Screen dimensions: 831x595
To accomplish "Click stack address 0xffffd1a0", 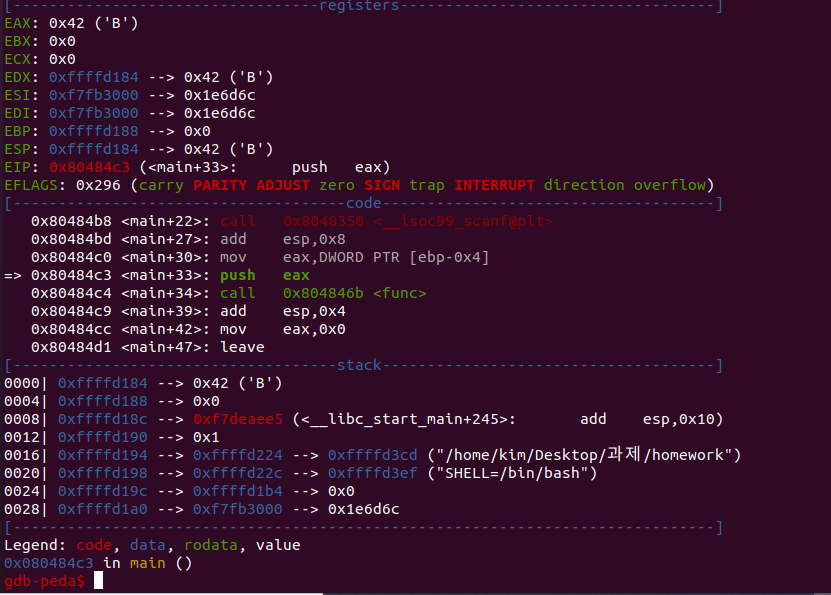I will coord(103,510).
